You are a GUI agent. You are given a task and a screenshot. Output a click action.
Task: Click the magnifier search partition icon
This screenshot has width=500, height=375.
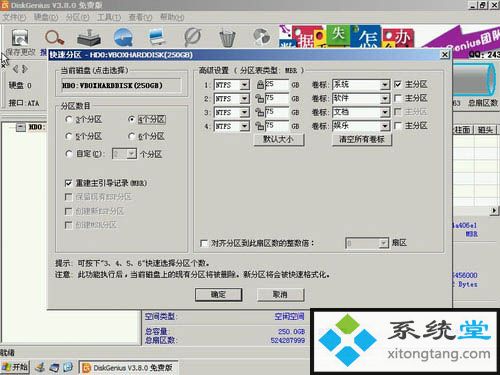(54, 37)
